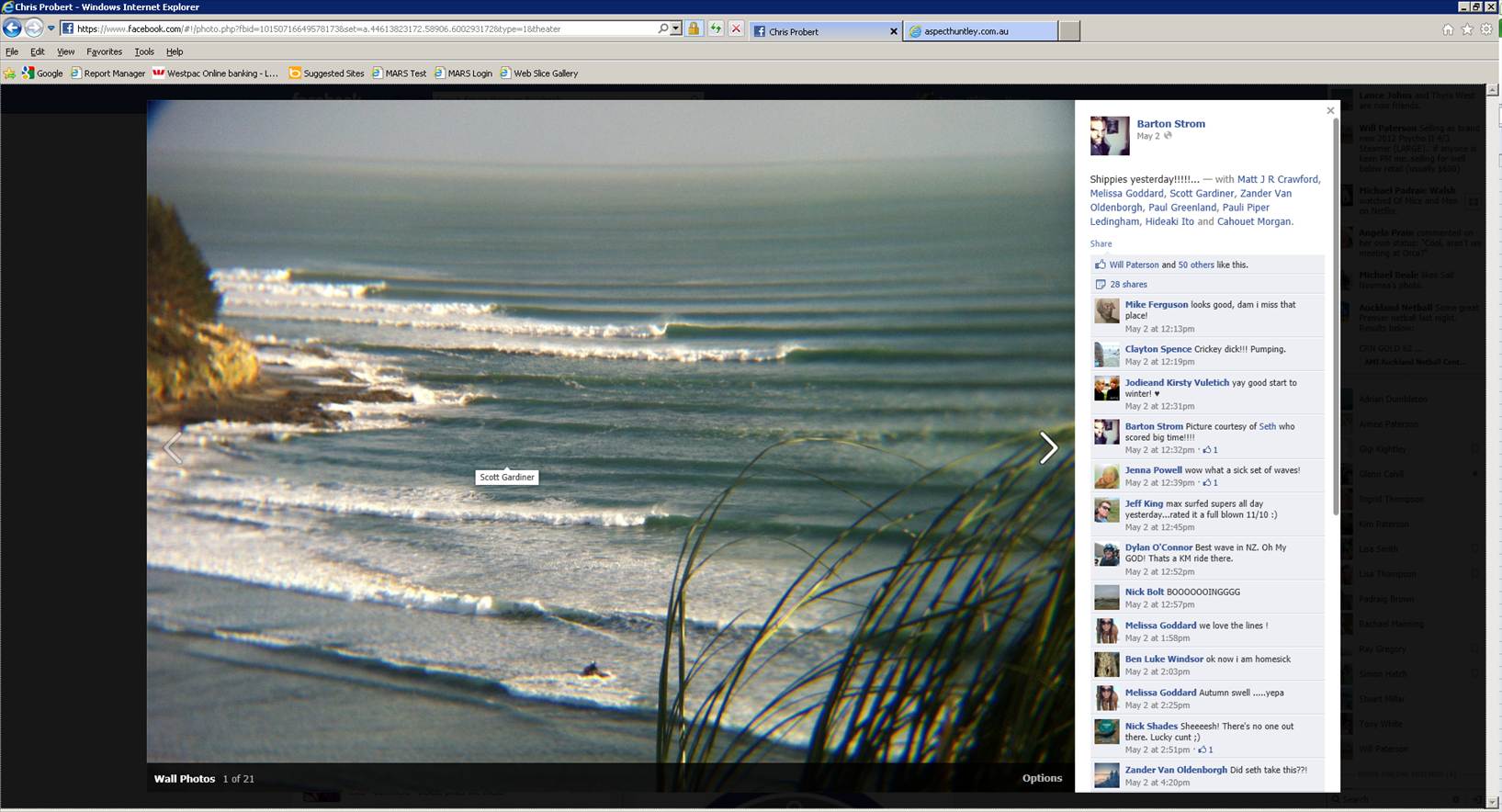Click the refresh page icon

[x=715, y=29]
